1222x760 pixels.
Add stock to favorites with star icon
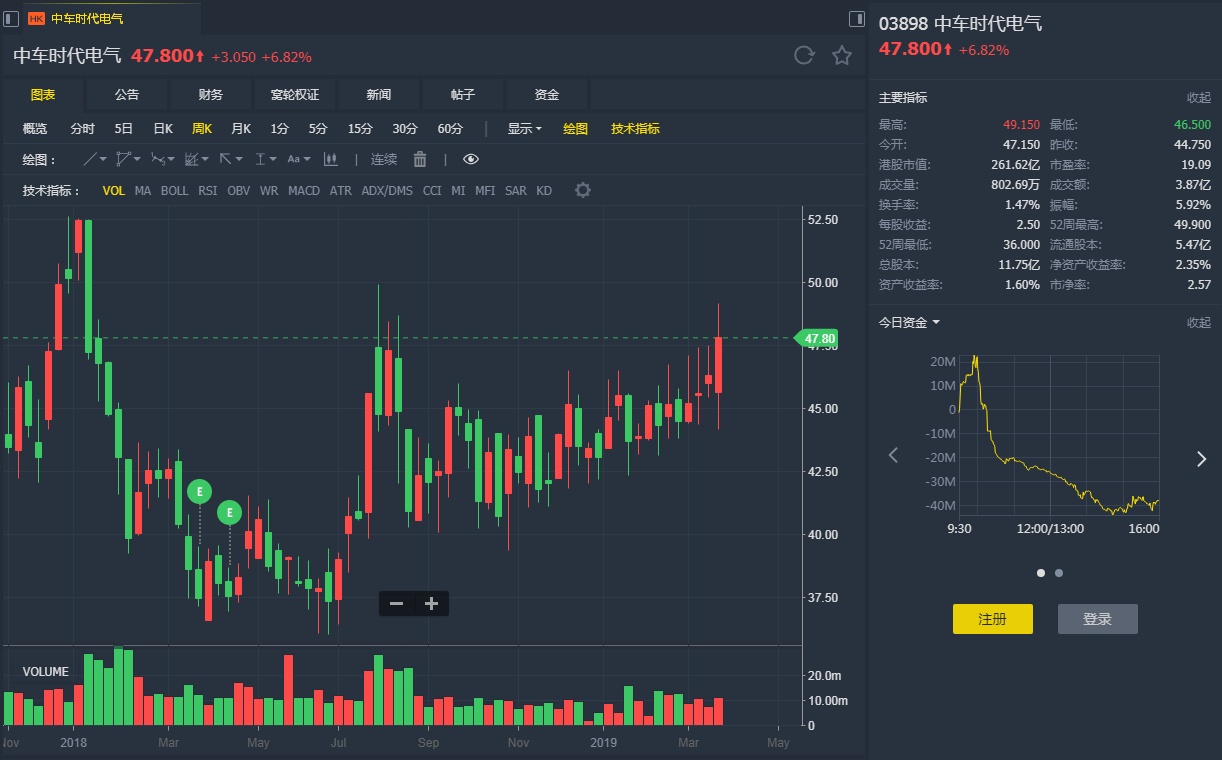842,55
